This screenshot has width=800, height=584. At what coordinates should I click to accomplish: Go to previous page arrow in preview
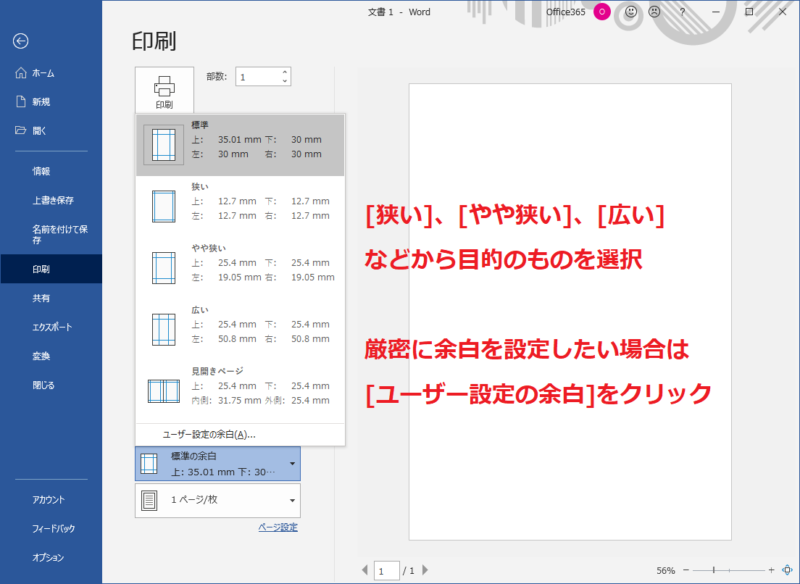coord(364,570)
